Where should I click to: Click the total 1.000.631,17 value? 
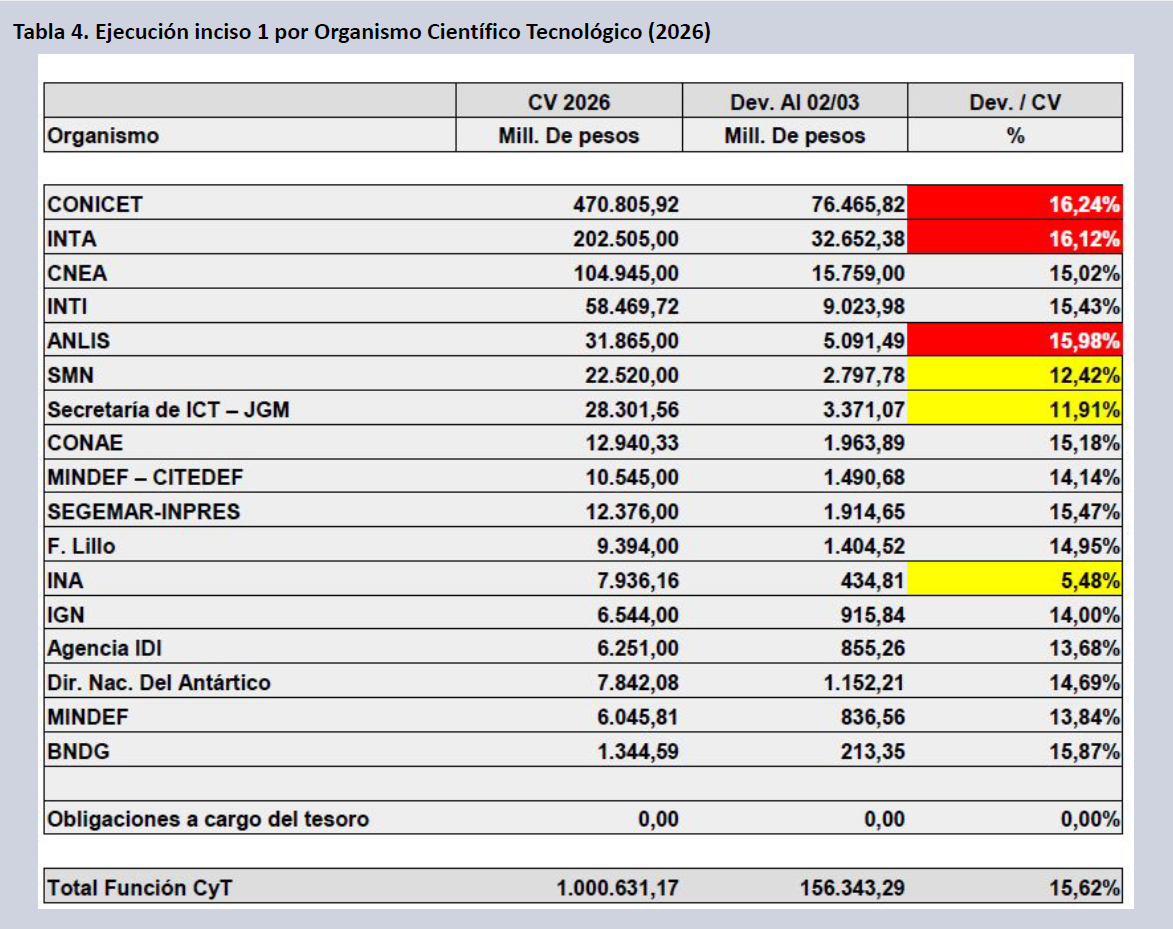[x=618, y=887]
